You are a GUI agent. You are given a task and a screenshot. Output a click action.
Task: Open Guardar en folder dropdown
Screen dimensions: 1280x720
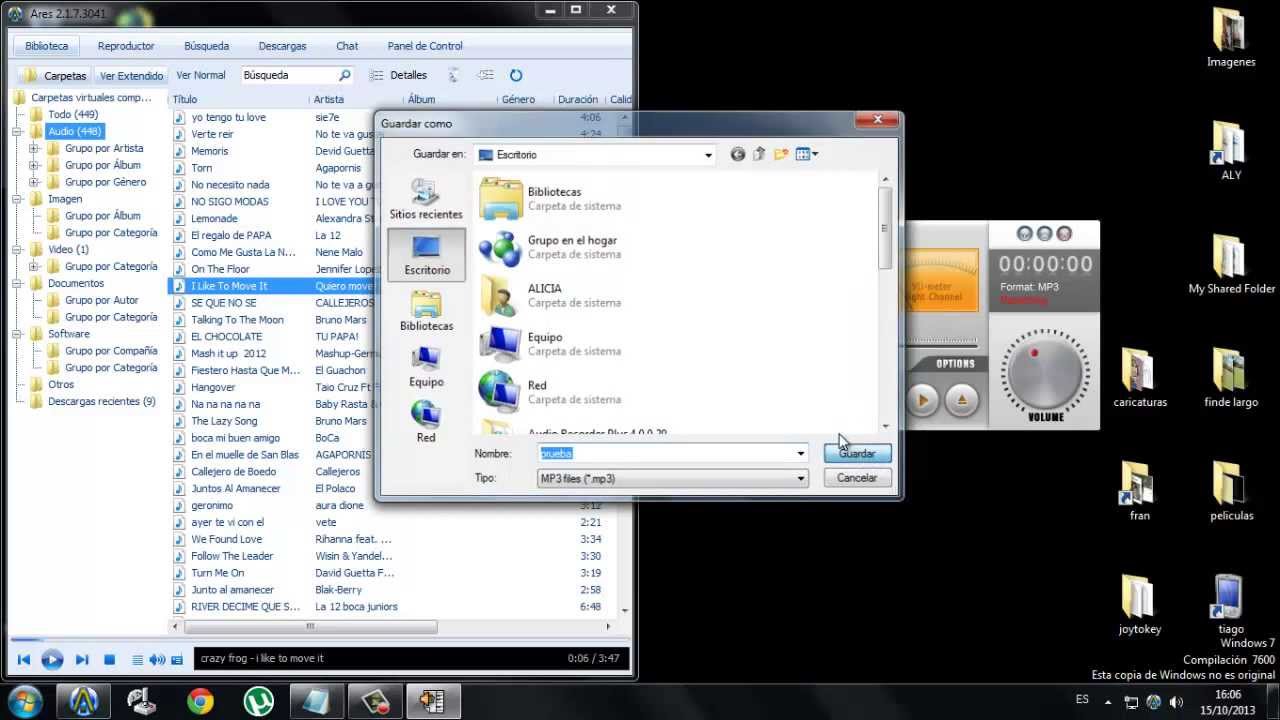[708, 155]
